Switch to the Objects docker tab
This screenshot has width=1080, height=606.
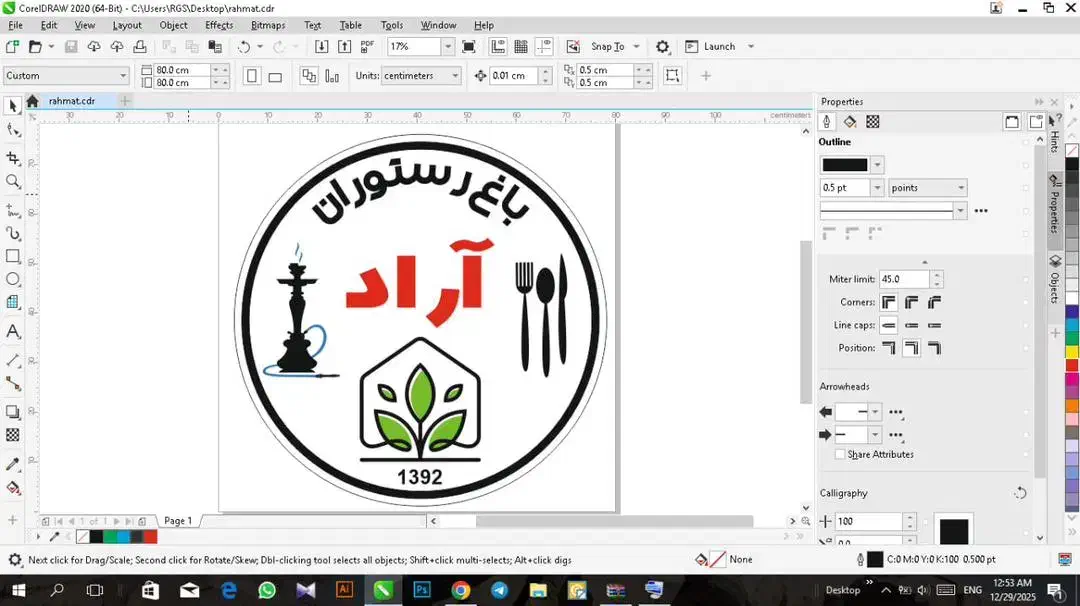click(1054, 280)
